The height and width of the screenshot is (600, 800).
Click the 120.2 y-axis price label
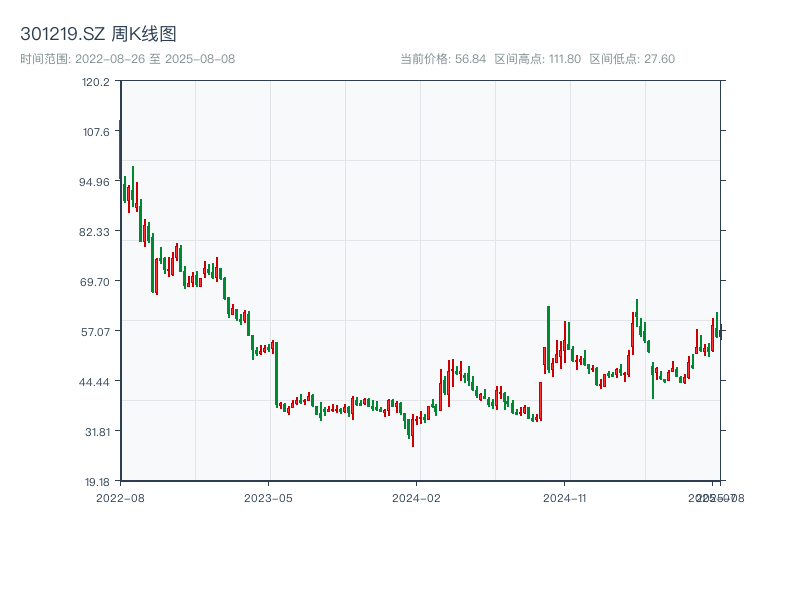point(96,82)
